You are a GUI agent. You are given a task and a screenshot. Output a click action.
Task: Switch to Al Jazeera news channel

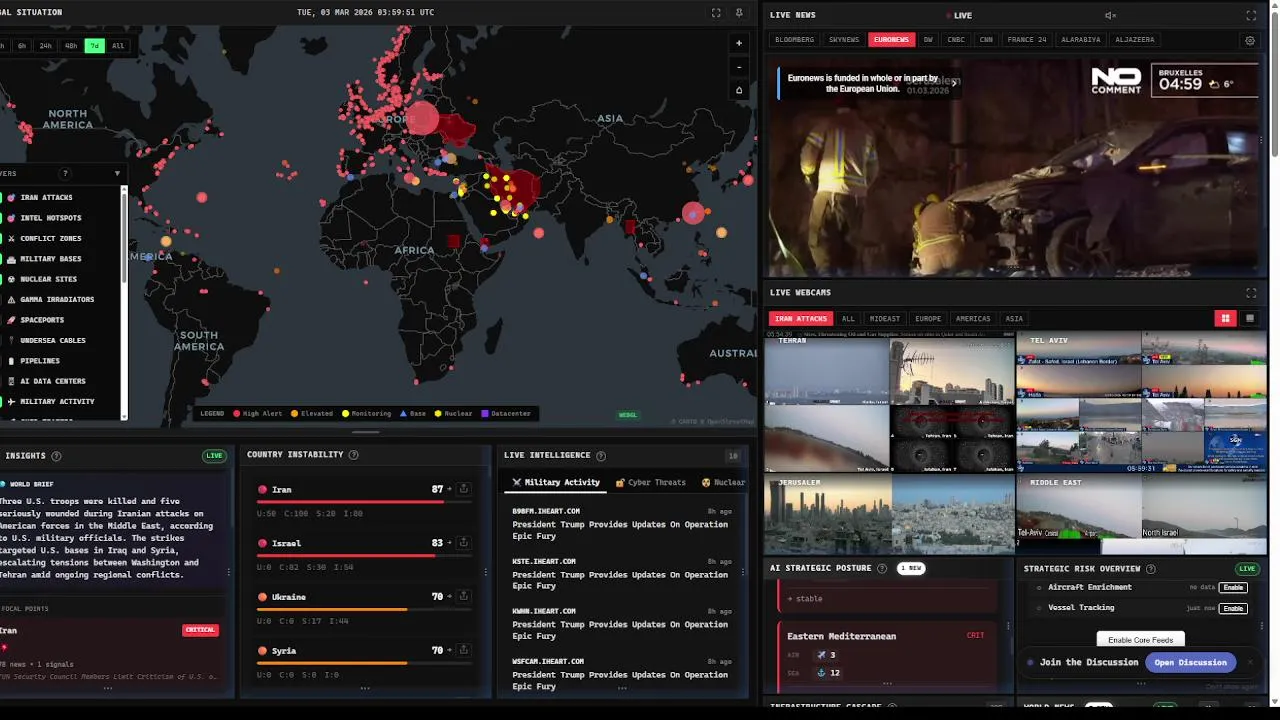[x=1134, y=40]
